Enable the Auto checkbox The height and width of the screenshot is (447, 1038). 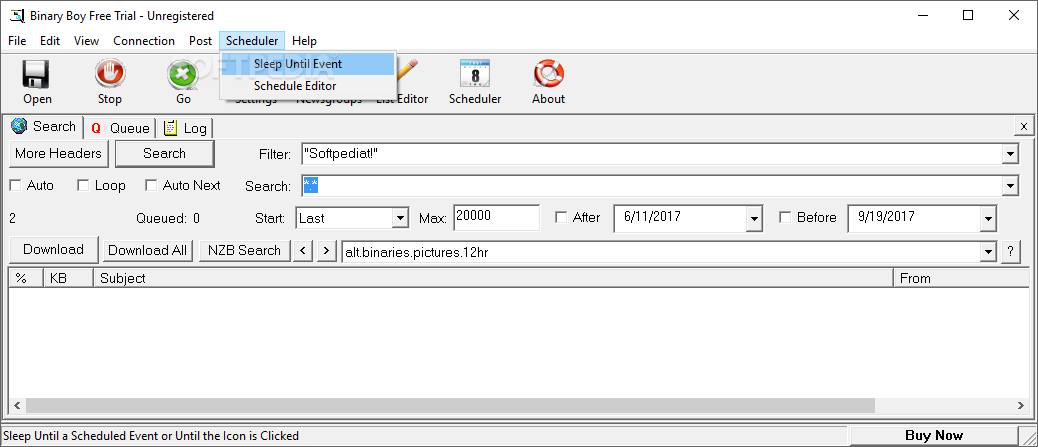[15, 186]
